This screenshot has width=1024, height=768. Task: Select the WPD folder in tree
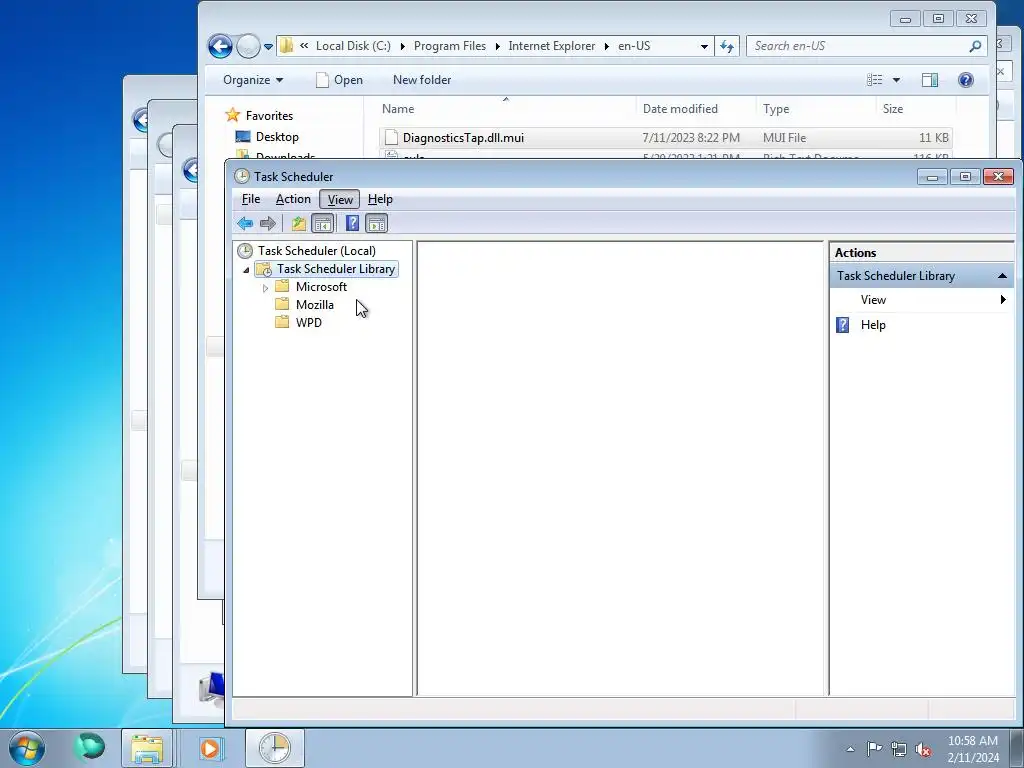309,323
